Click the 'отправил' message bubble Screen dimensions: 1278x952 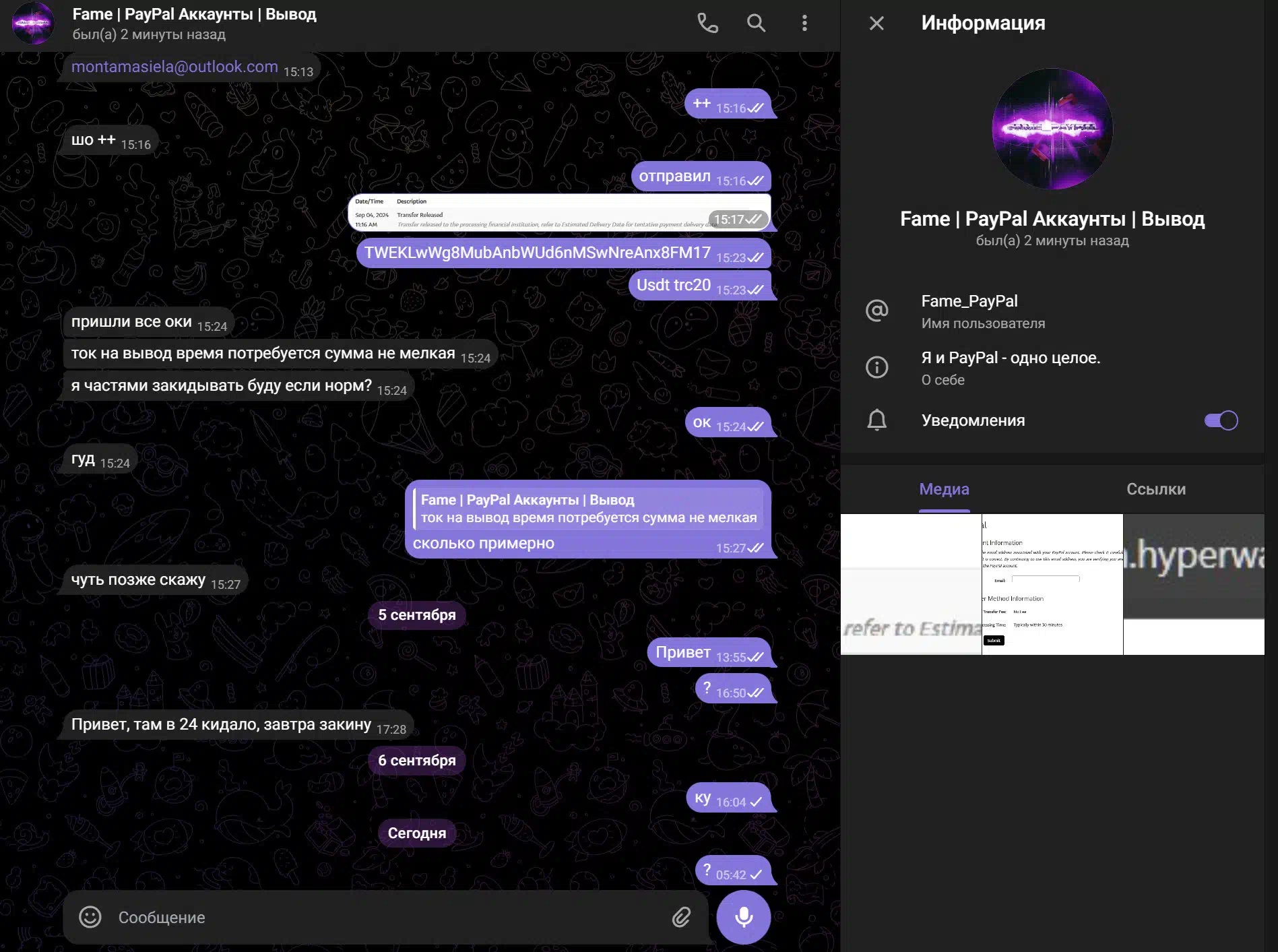(701, 177)
